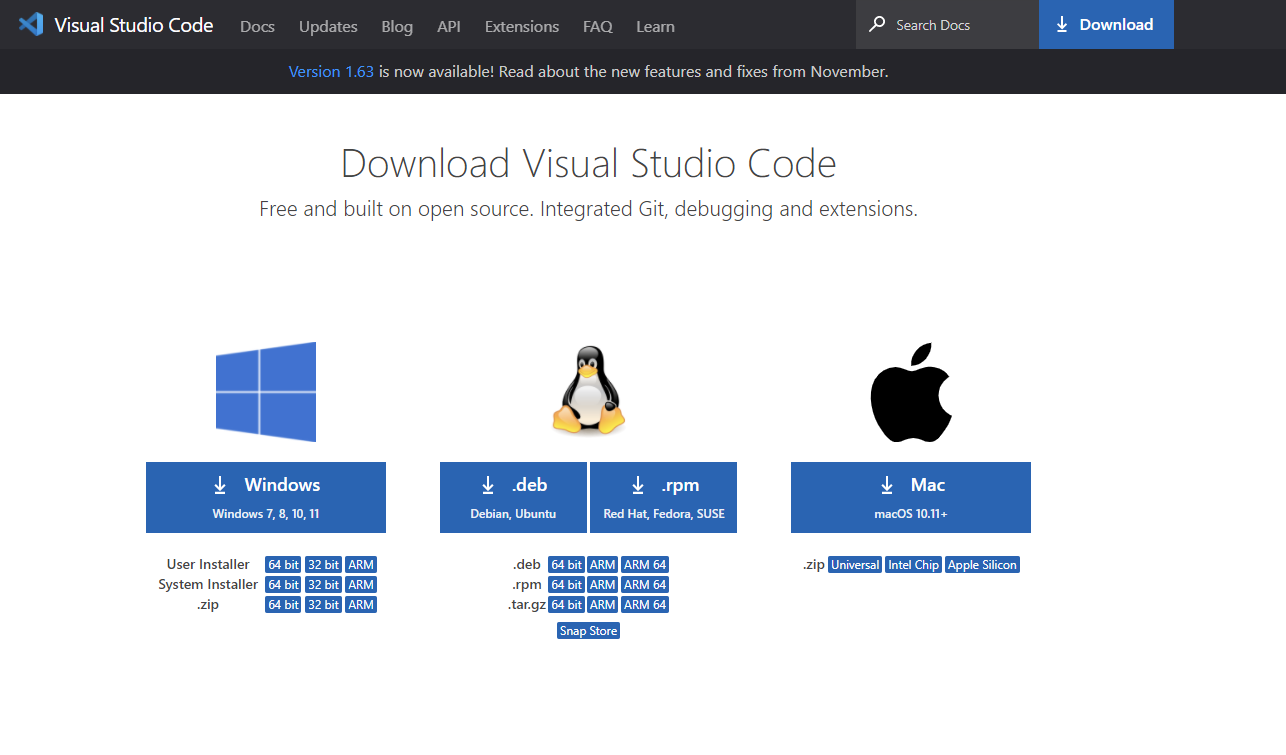
Task: Open the Extensions navigation link
Action: 522,26
